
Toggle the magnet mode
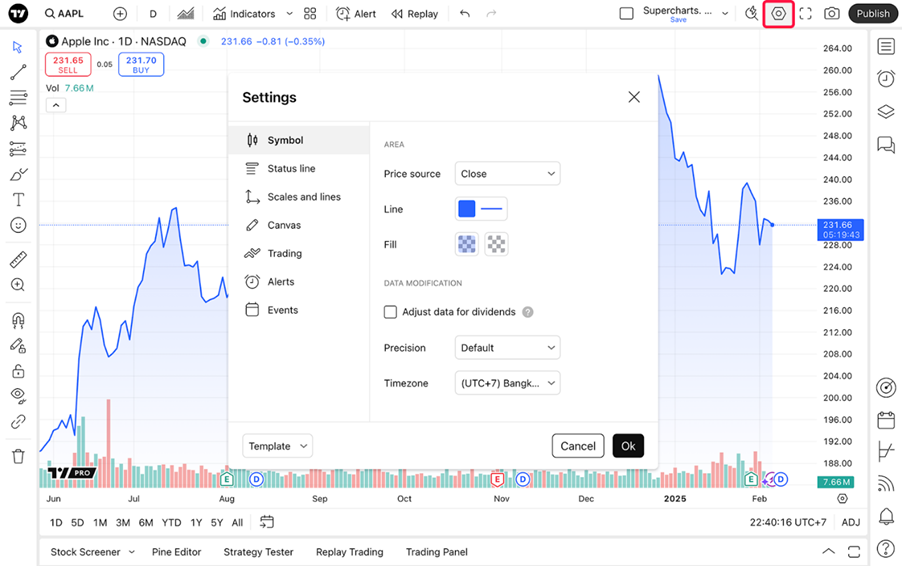(18, 320)
